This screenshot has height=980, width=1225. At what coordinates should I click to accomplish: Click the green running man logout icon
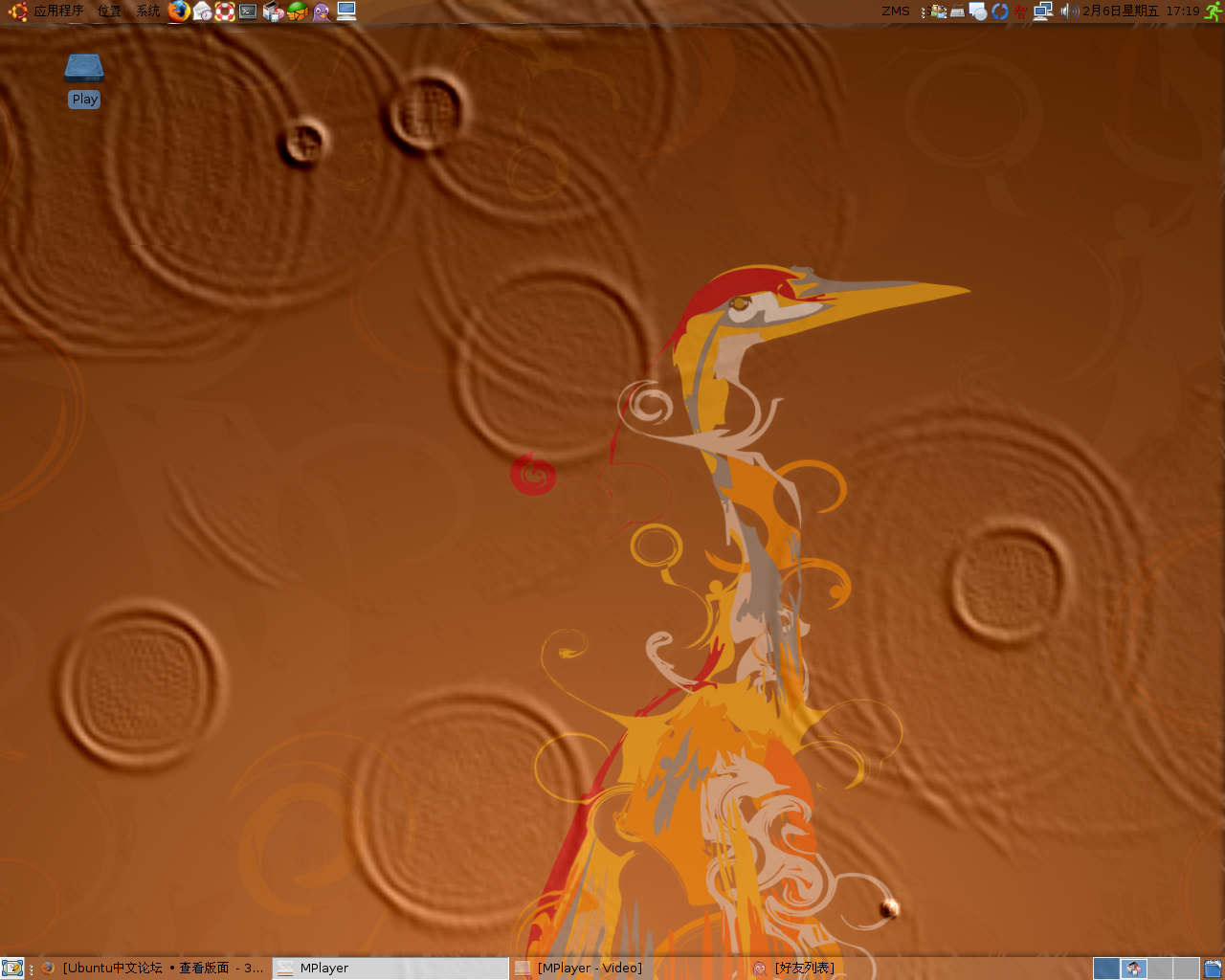[x=1214, y=11]
